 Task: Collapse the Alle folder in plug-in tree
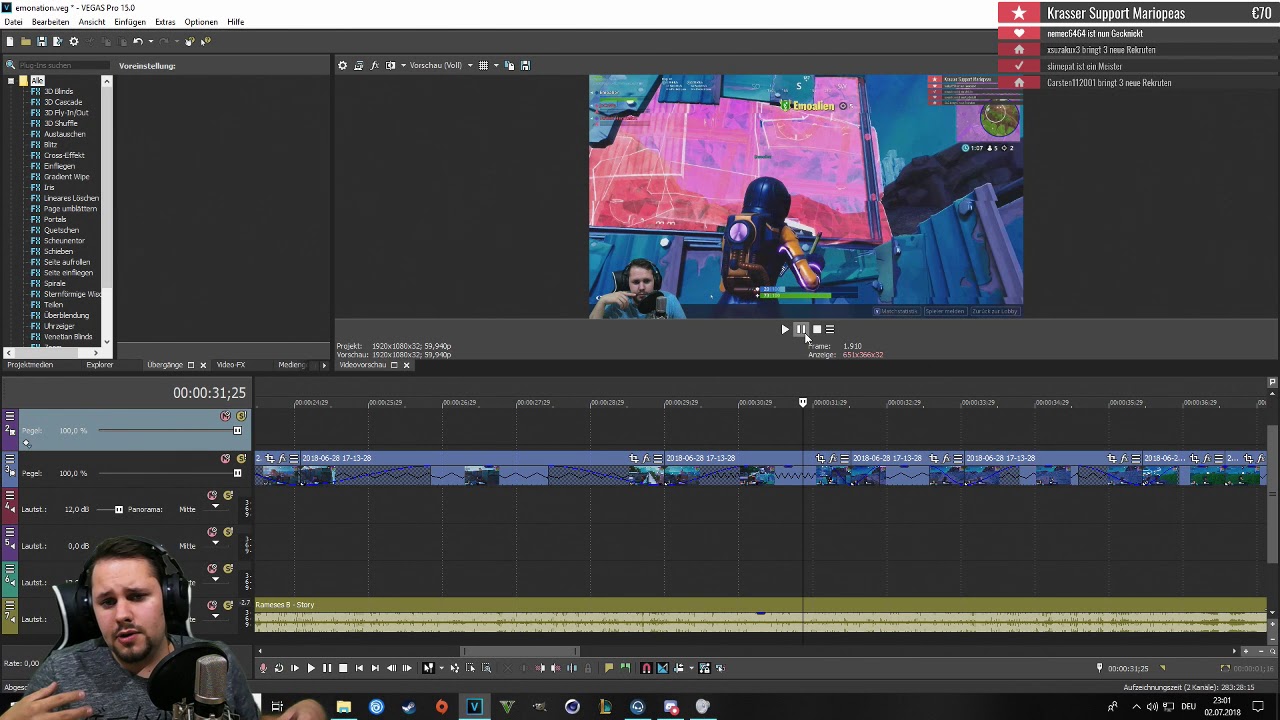10,81
